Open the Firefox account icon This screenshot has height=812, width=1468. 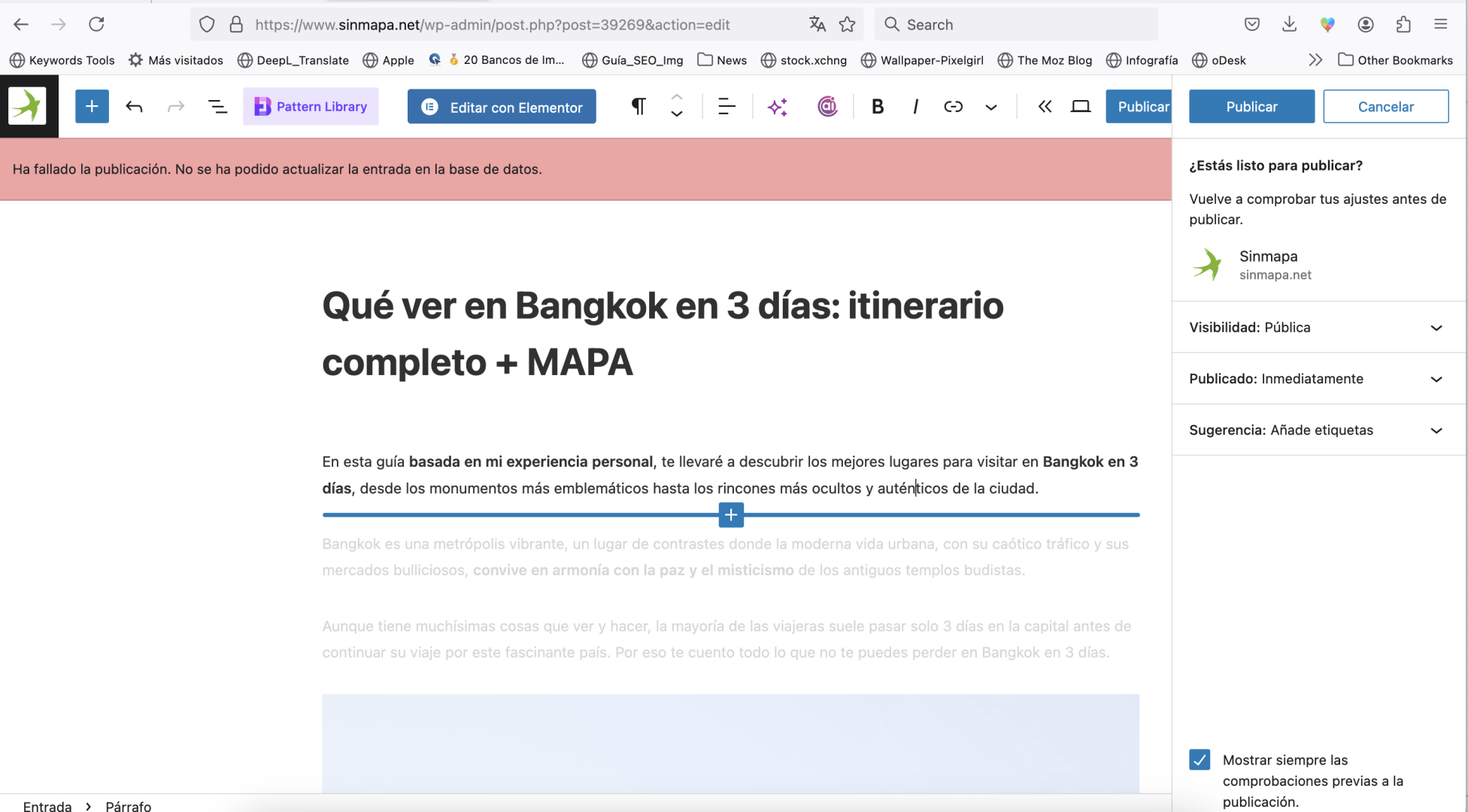1366,25
